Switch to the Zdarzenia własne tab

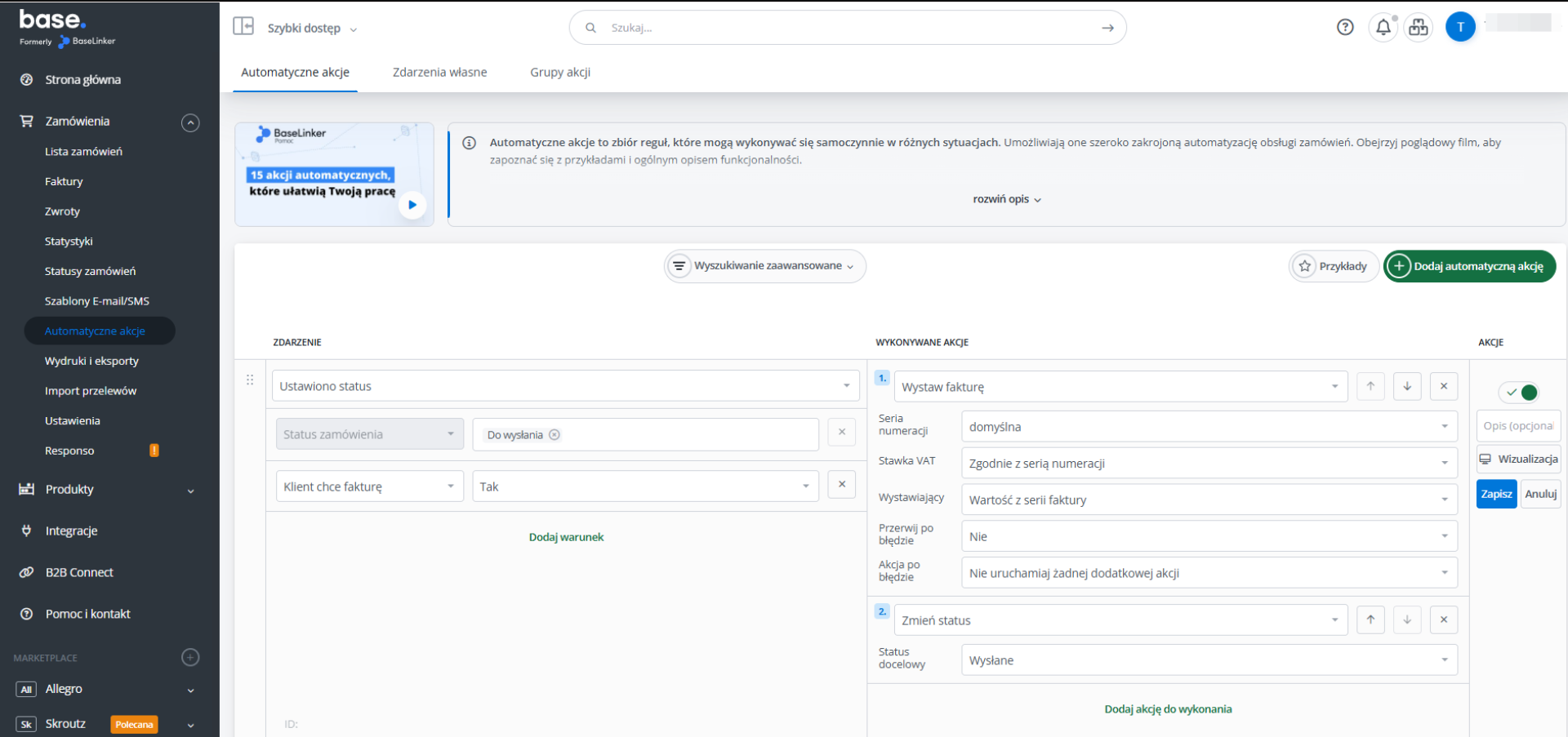(x=439, y=73)
